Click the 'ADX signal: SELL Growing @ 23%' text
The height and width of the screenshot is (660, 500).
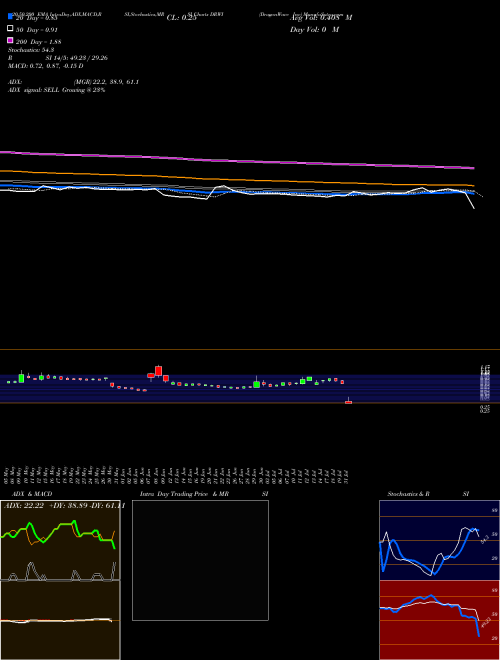pos(56,90)
